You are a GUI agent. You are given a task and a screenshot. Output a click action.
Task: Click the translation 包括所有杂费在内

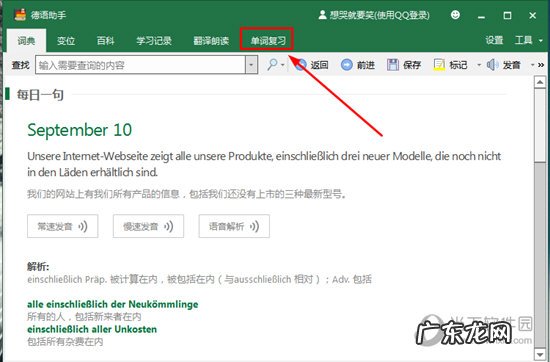coord(65,342)
